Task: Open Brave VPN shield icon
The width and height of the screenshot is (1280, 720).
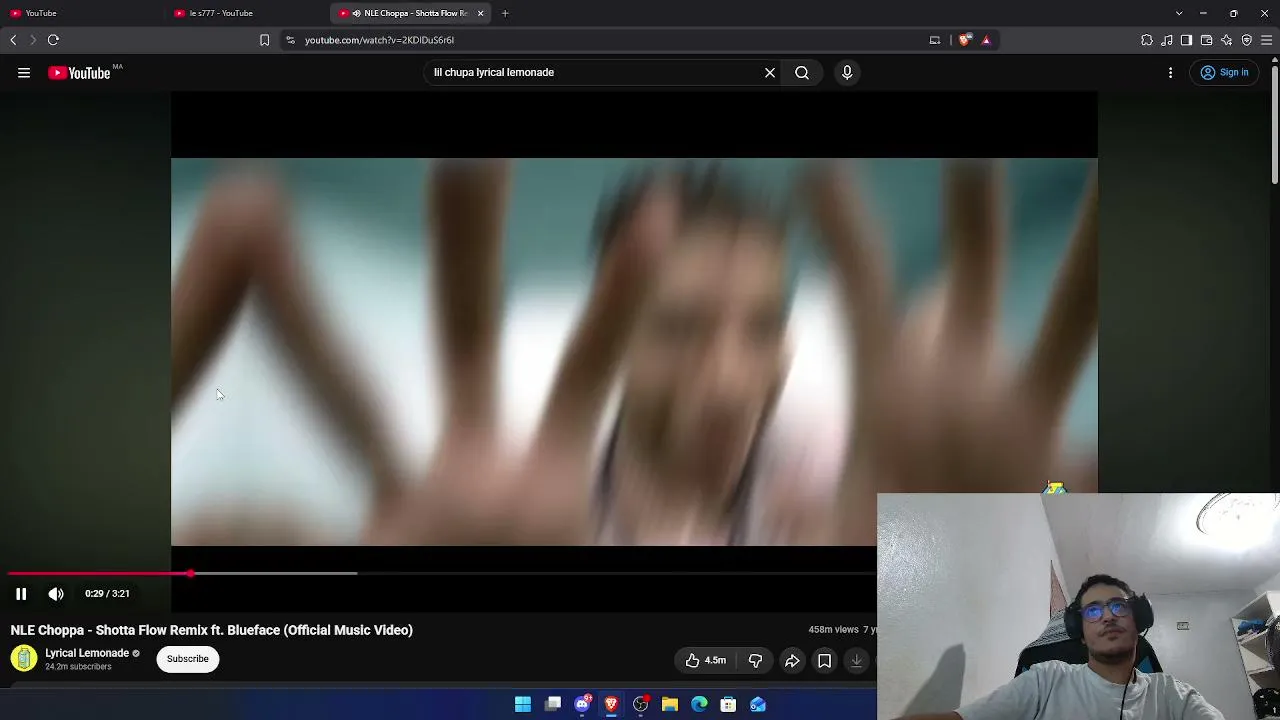Action: (x=1247, y=40)
